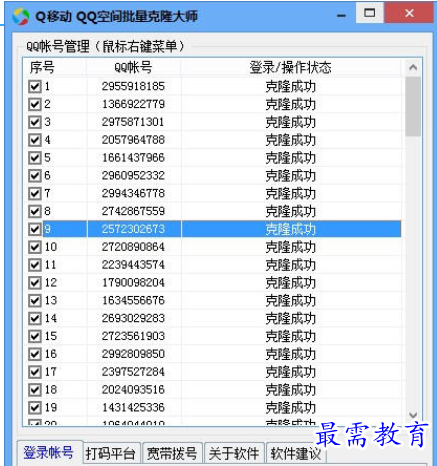Click the app logo icon in title bar
The image size is (437, 466).
point(21,16)
